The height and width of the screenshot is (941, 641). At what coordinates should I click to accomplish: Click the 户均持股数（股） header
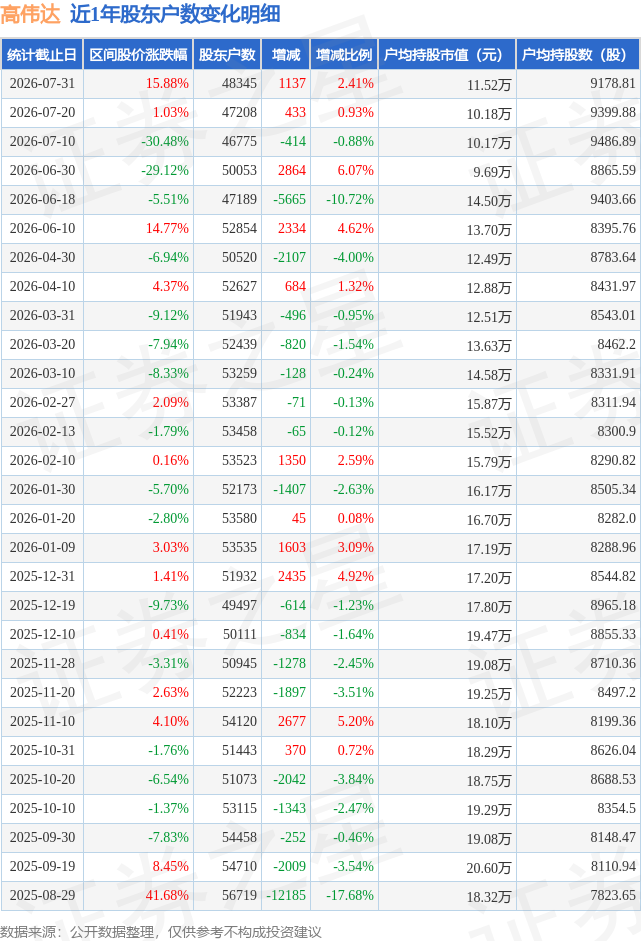pos(578,55)
